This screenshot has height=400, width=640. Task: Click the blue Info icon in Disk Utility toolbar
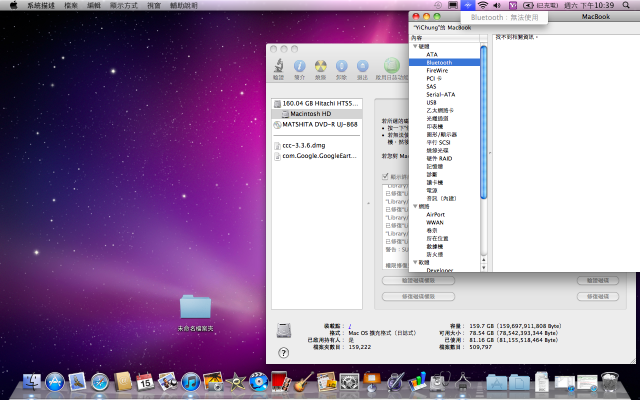(x=300, y=66)
